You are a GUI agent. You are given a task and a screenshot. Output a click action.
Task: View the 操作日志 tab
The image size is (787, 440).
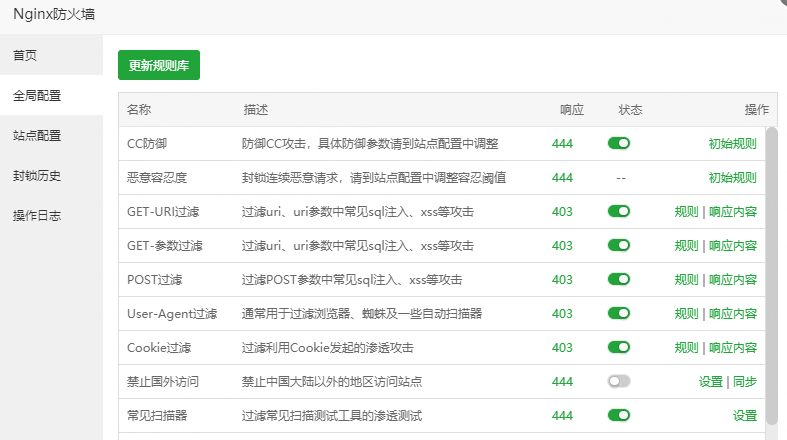coord(51,216)
